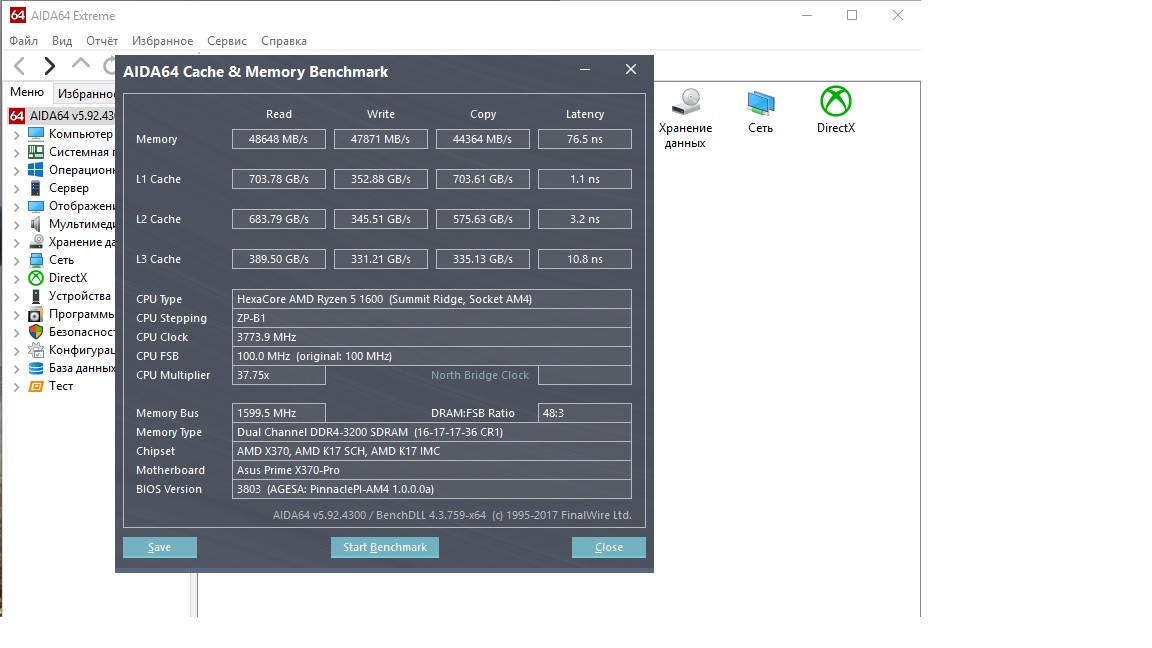Image resolution: width=1152 pixels, height=648 pixels.
Task: Click the Тест benchmark icon in tree
Action: (x=35, y=386)
